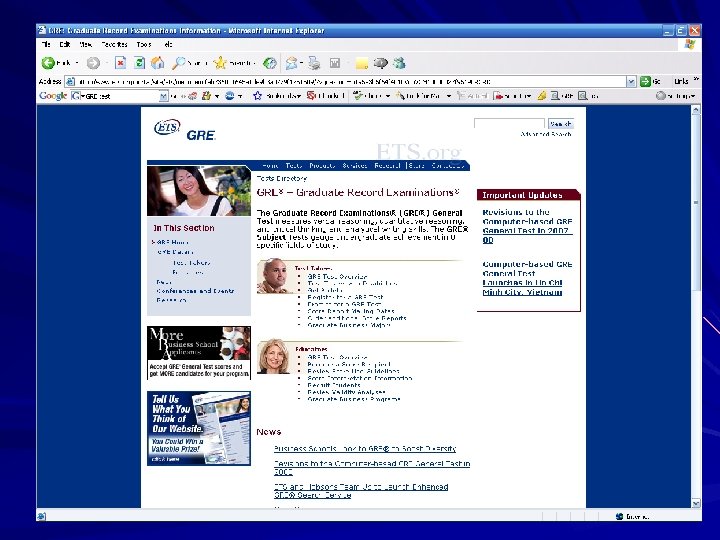
Task: Click the Google toolbar highlighter pen icon
Action: (542, 96)
